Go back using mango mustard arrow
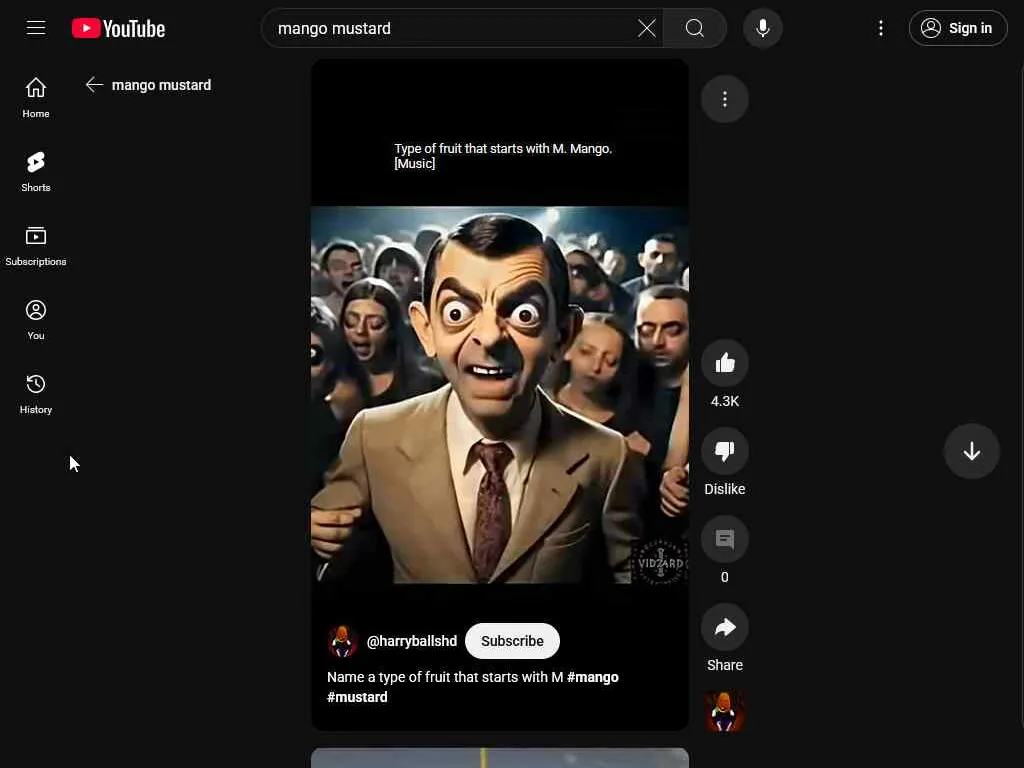The height and width of the screenshot is (768, 1024). [95, 85]
